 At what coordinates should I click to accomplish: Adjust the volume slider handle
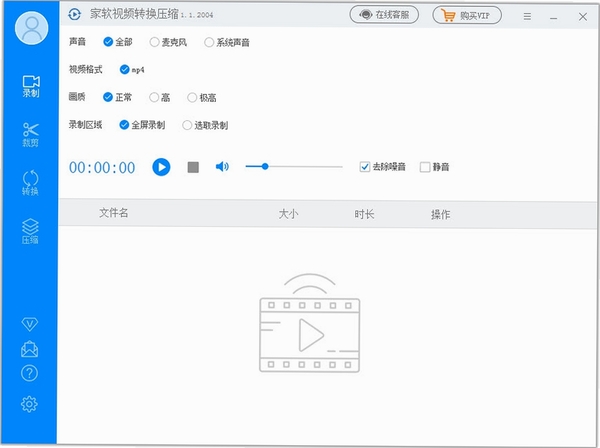[x=265, y=166]
